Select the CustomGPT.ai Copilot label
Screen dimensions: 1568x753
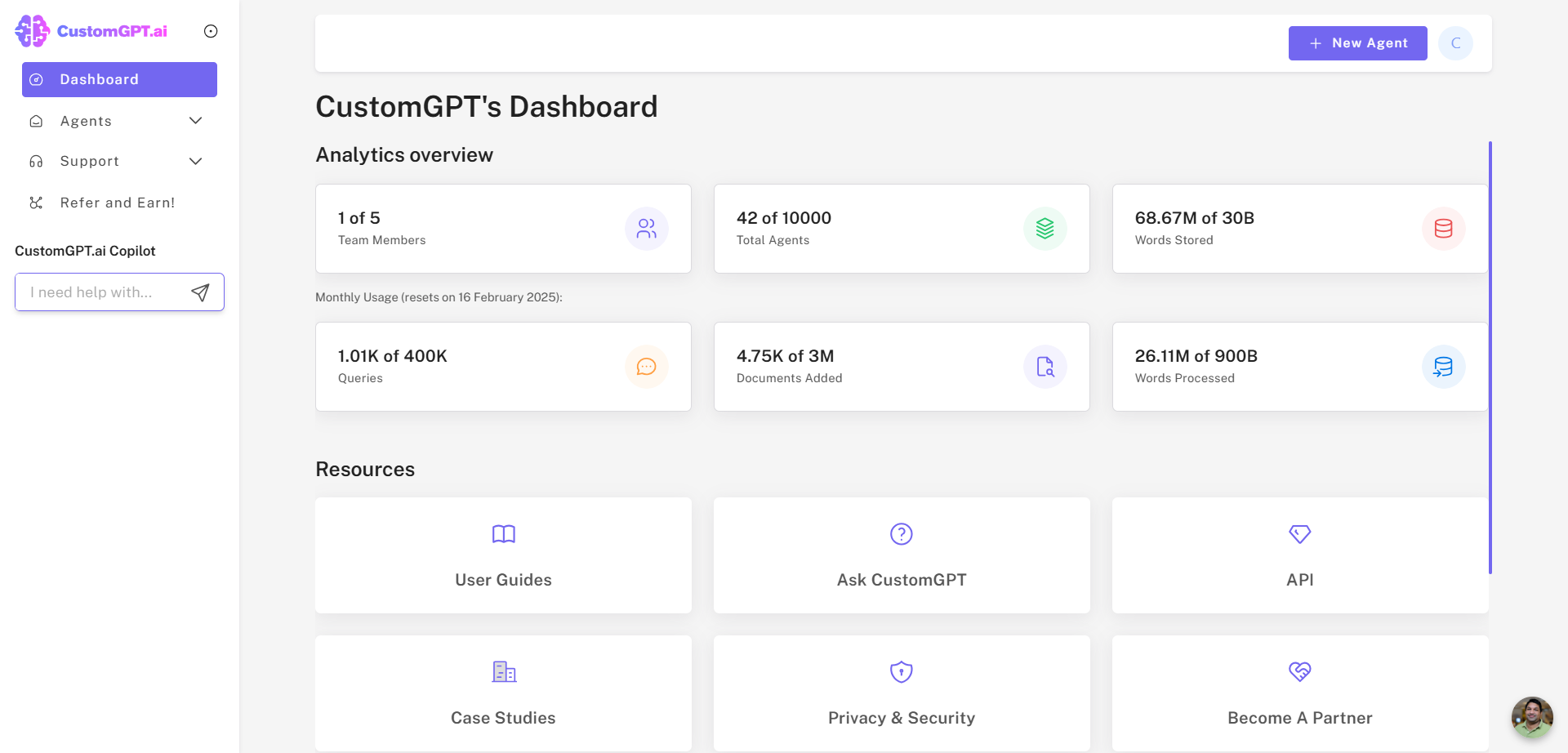point(85,251)
